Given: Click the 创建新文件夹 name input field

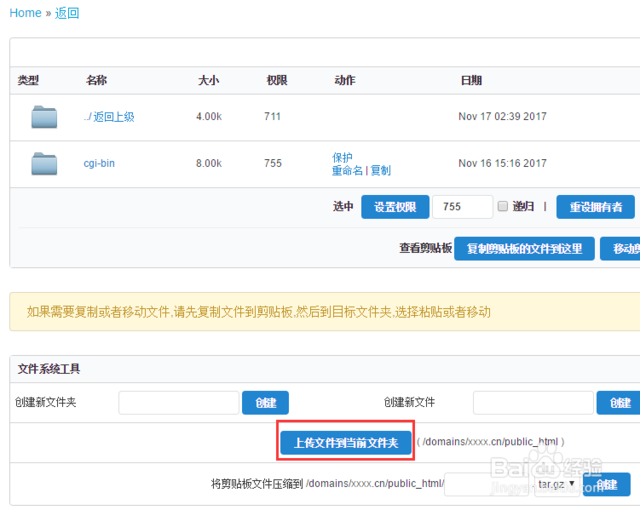Looking at the screenshot, I should [x=179, y=403].
